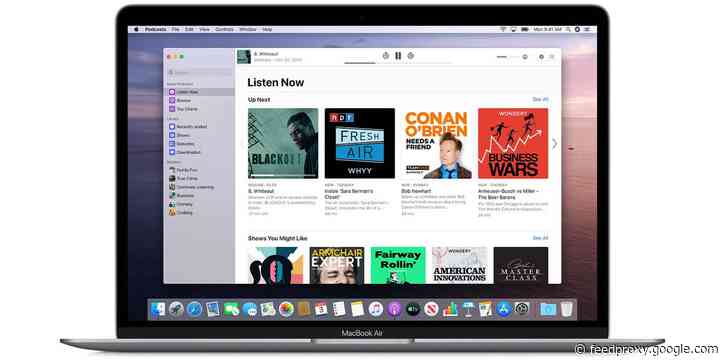Open App Store from the Dock
725x363 pixels.
(x=504, y=309)
